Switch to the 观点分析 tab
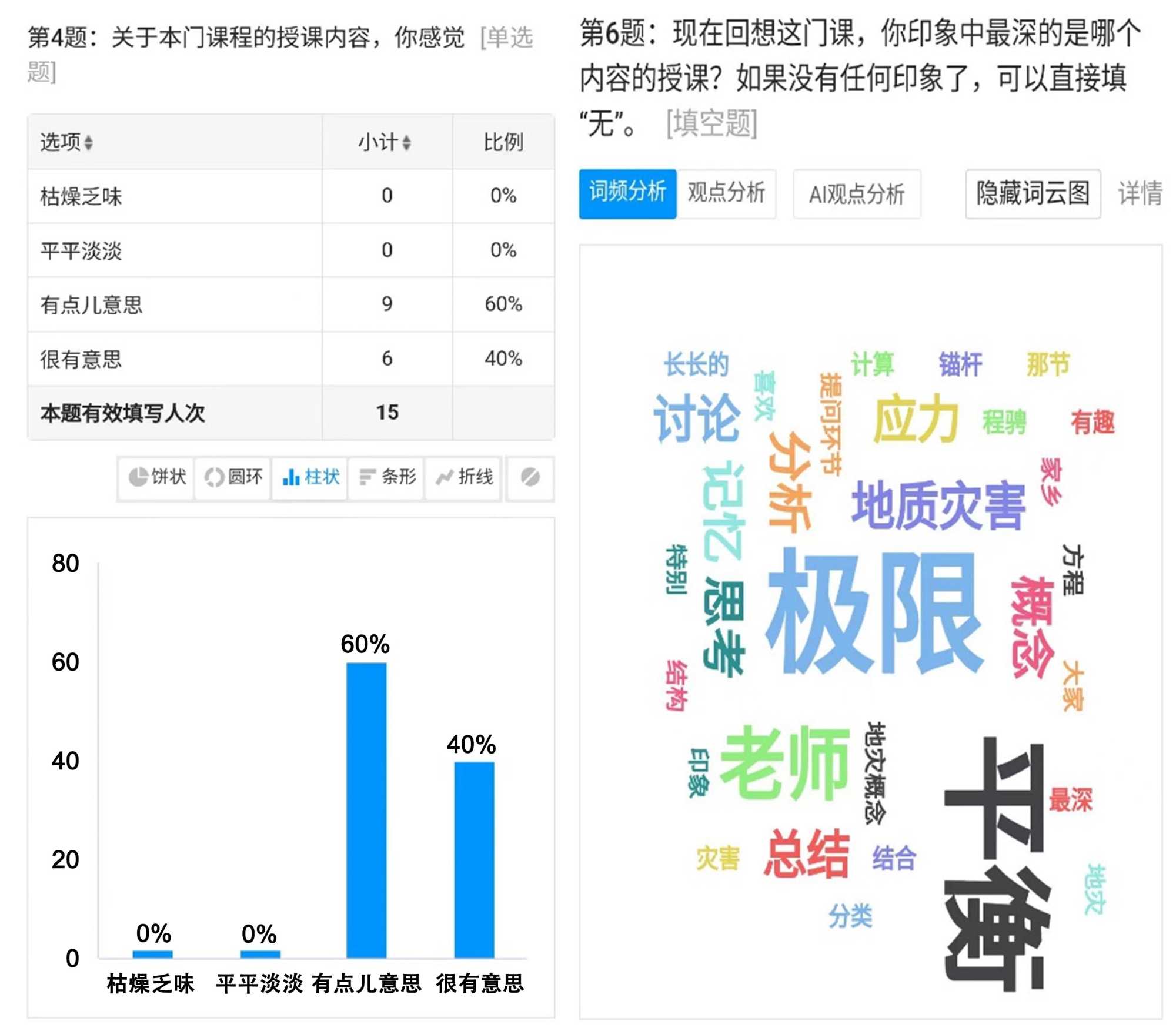Screen dimensions: 1176x1028 click(726, 193)
